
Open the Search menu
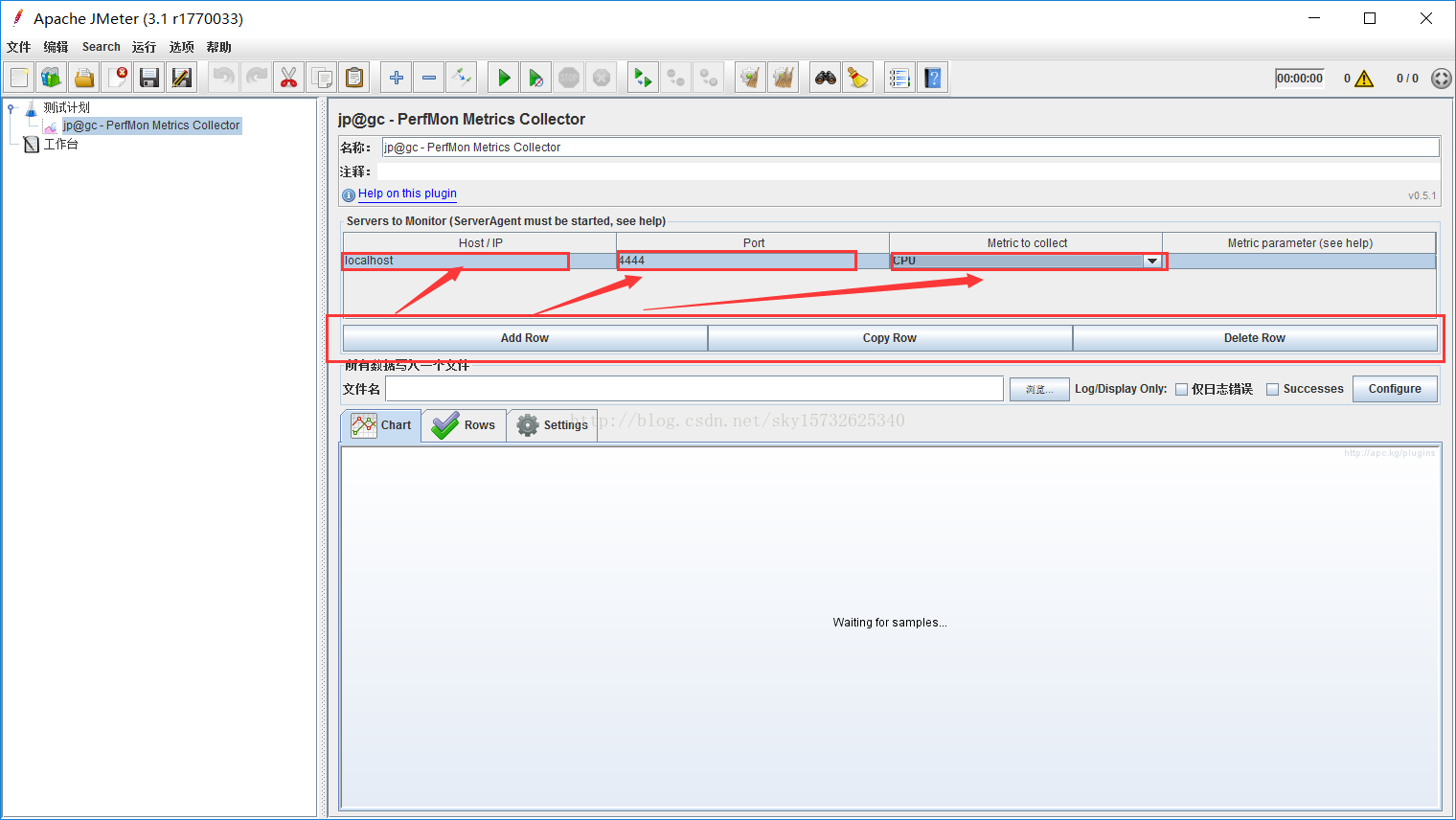tap(102, 47)
